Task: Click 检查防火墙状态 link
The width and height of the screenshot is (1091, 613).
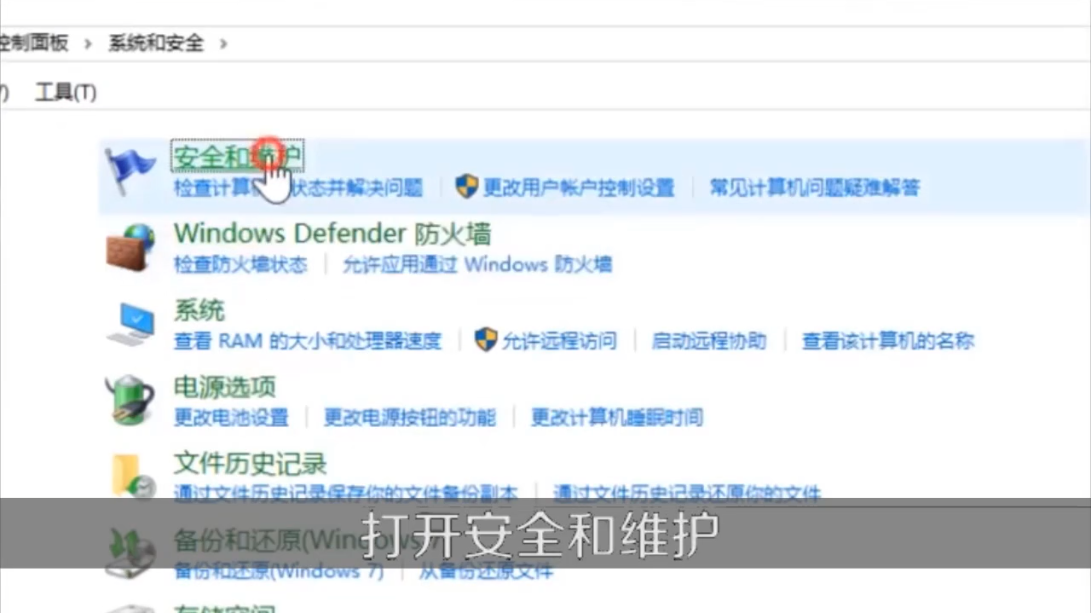Action: (240, 264)
